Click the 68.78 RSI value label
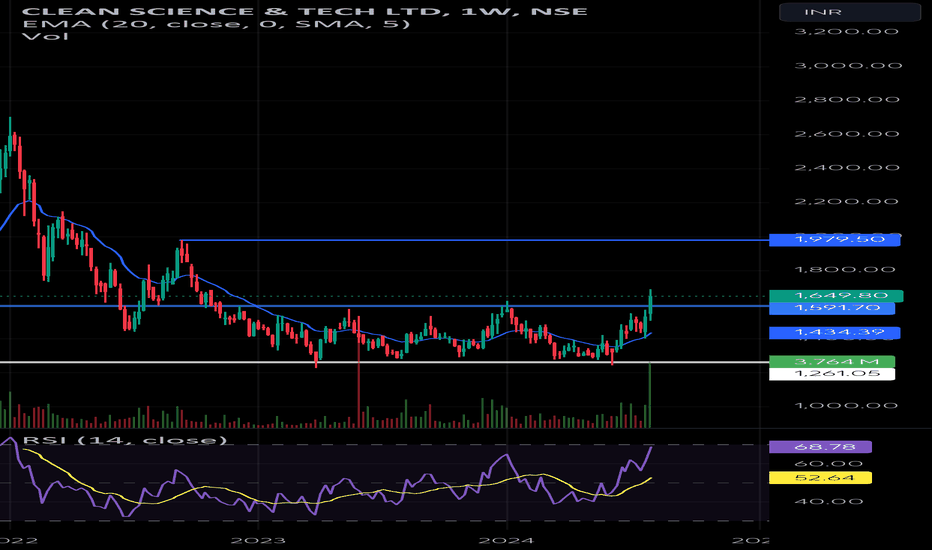932x550 pixels. [820, 447]
